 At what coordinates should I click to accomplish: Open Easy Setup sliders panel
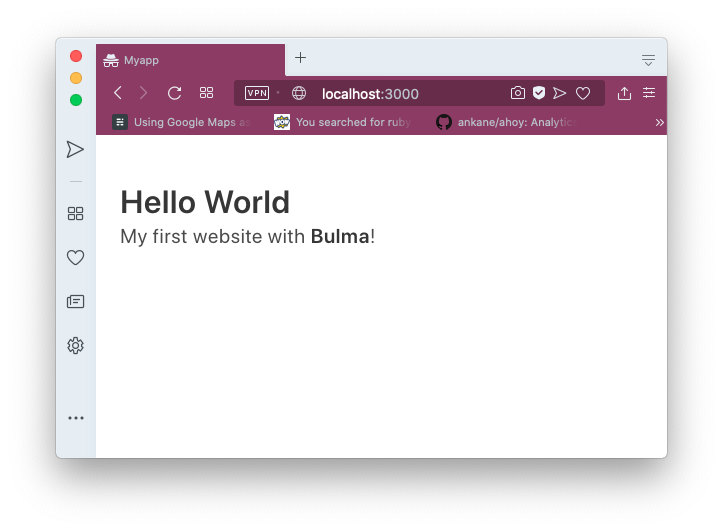[x=649, y=93]
